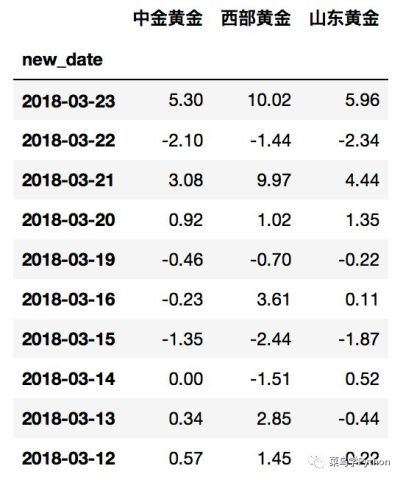Select the 2018-03-20 row label

point(69,220)
